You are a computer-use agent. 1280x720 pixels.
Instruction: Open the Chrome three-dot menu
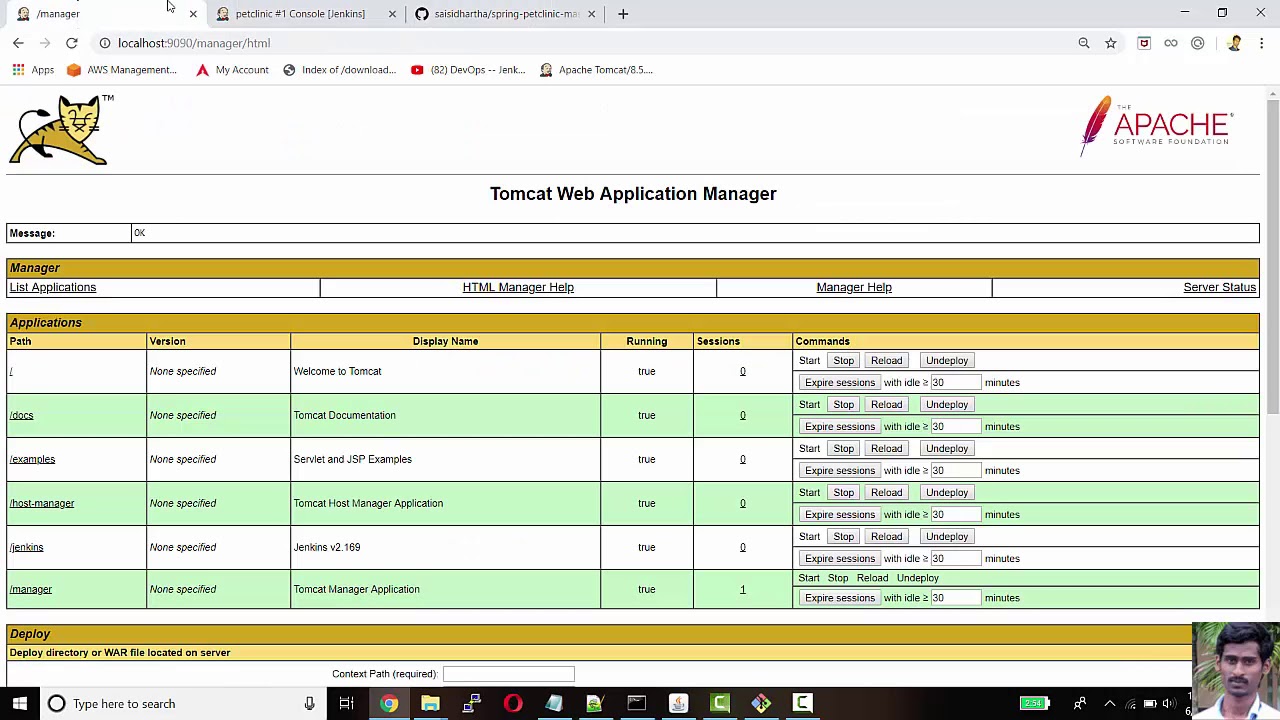pyautogui.click(x=1262, y=43)
